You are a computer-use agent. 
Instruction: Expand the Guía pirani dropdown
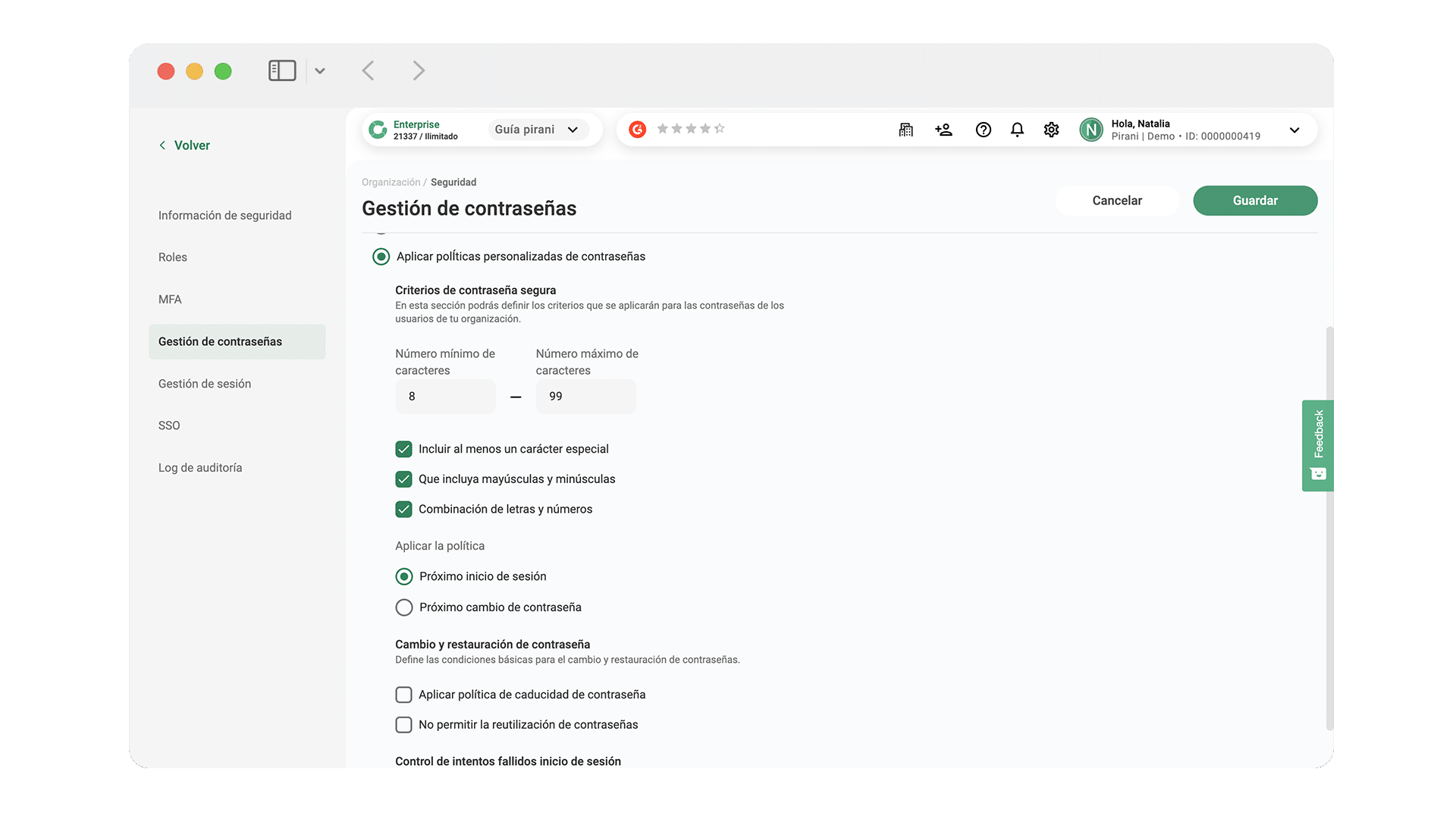(x=537, y=130)
